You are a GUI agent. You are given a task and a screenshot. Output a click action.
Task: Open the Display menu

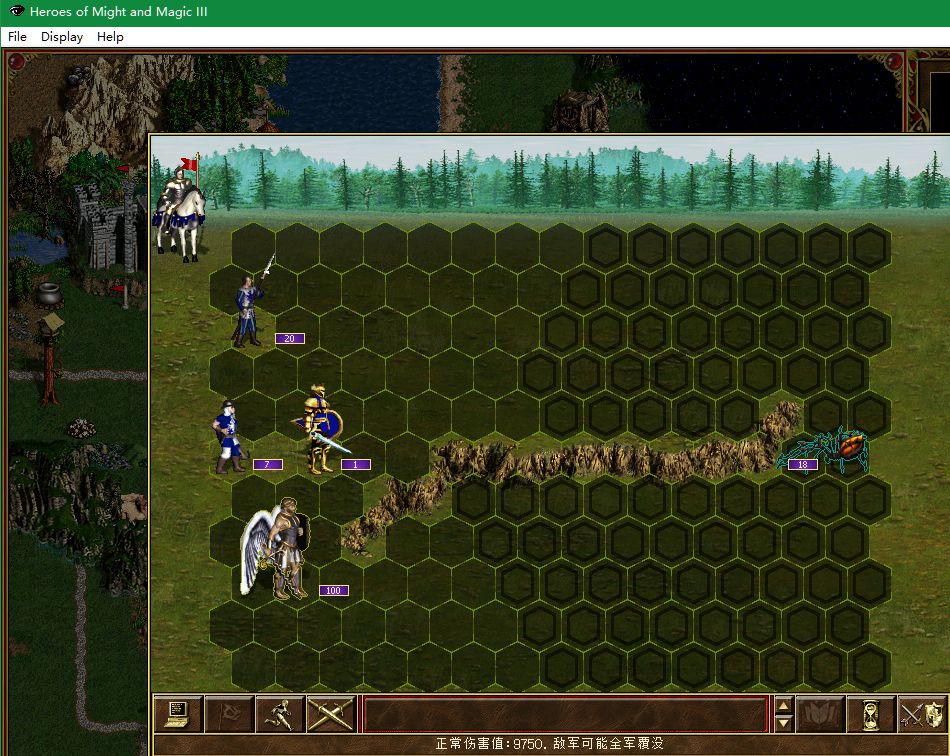coord(62,37)
